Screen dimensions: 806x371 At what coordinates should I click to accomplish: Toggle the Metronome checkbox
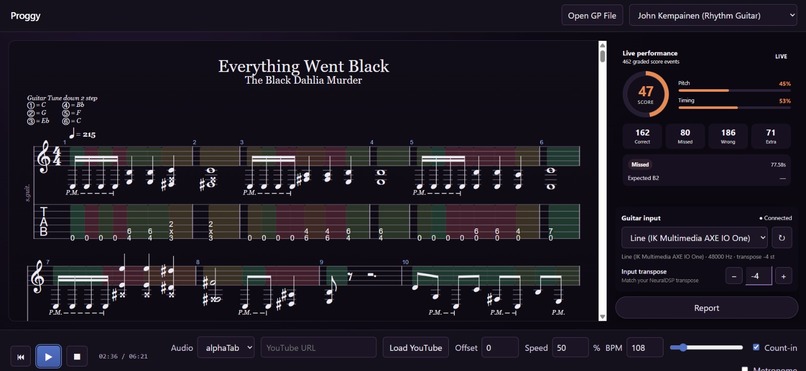746,368
